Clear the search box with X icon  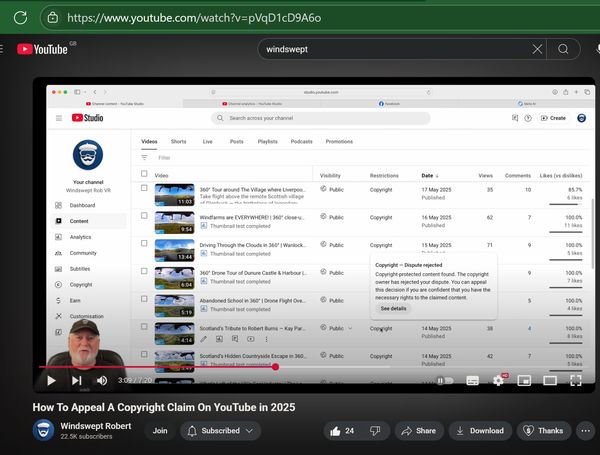537,49
